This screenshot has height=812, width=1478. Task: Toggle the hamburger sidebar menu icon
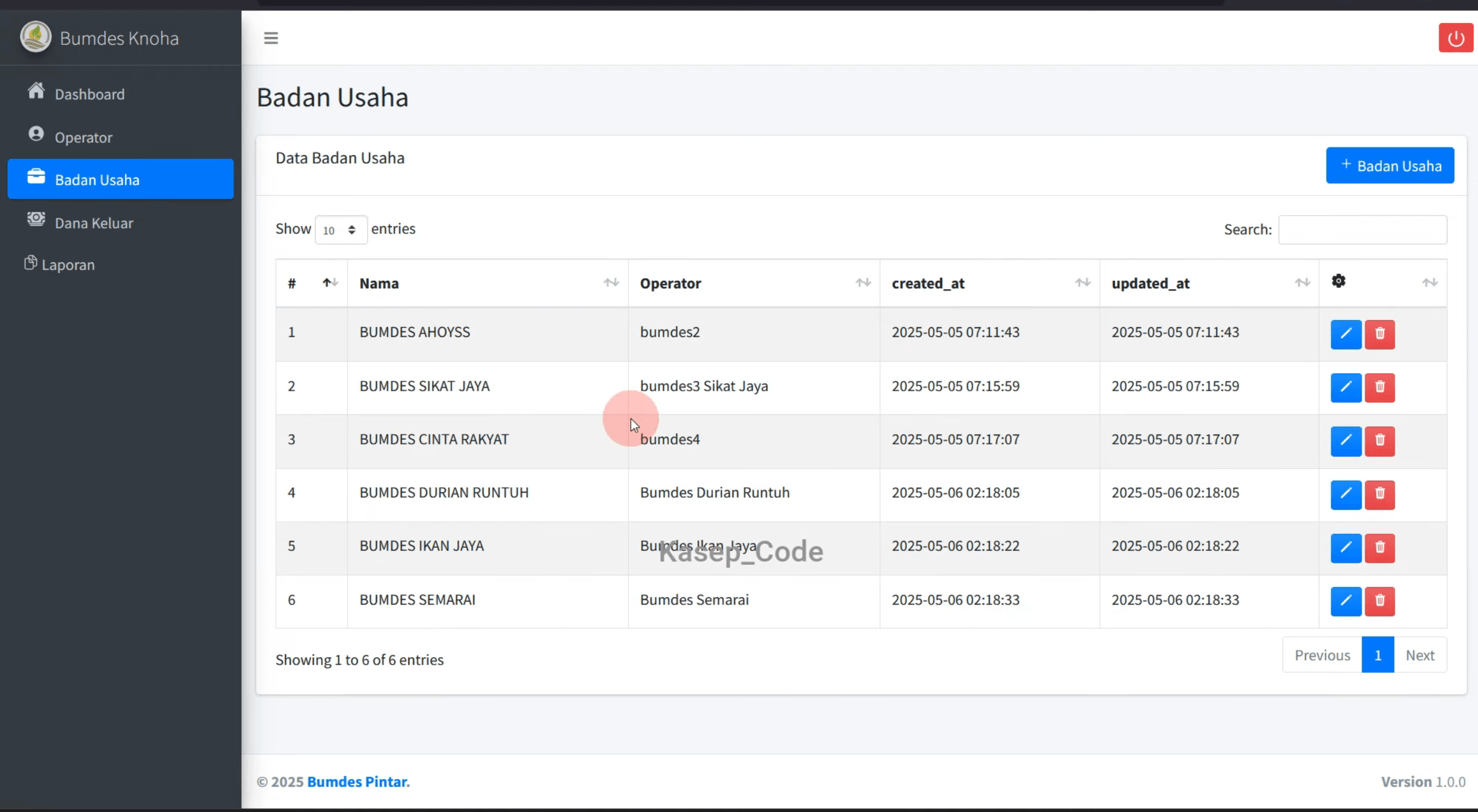click(271, 38)
